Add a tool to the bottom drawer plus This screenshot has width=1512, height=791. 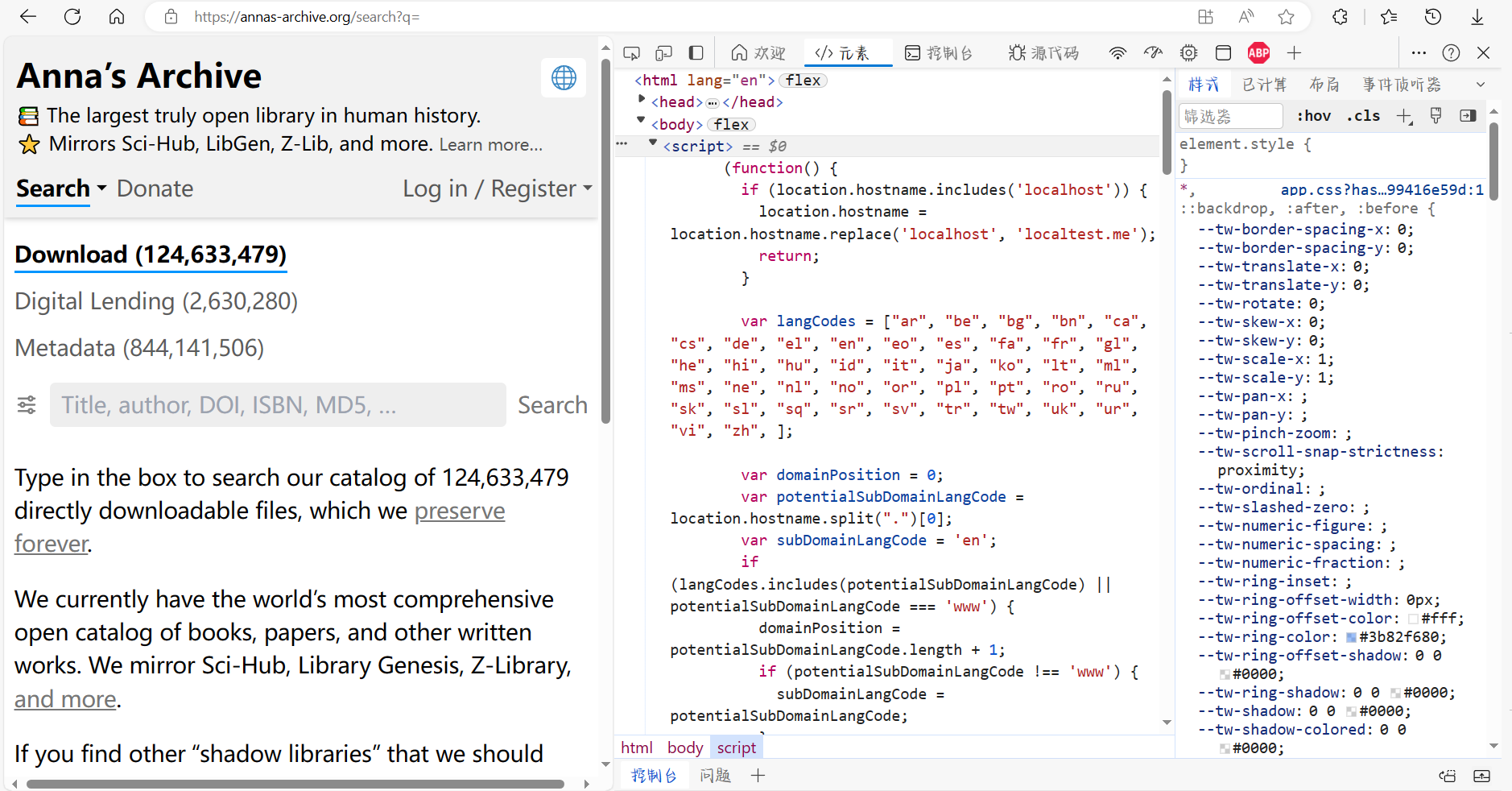pyautogui.click(x=758, y=776)
